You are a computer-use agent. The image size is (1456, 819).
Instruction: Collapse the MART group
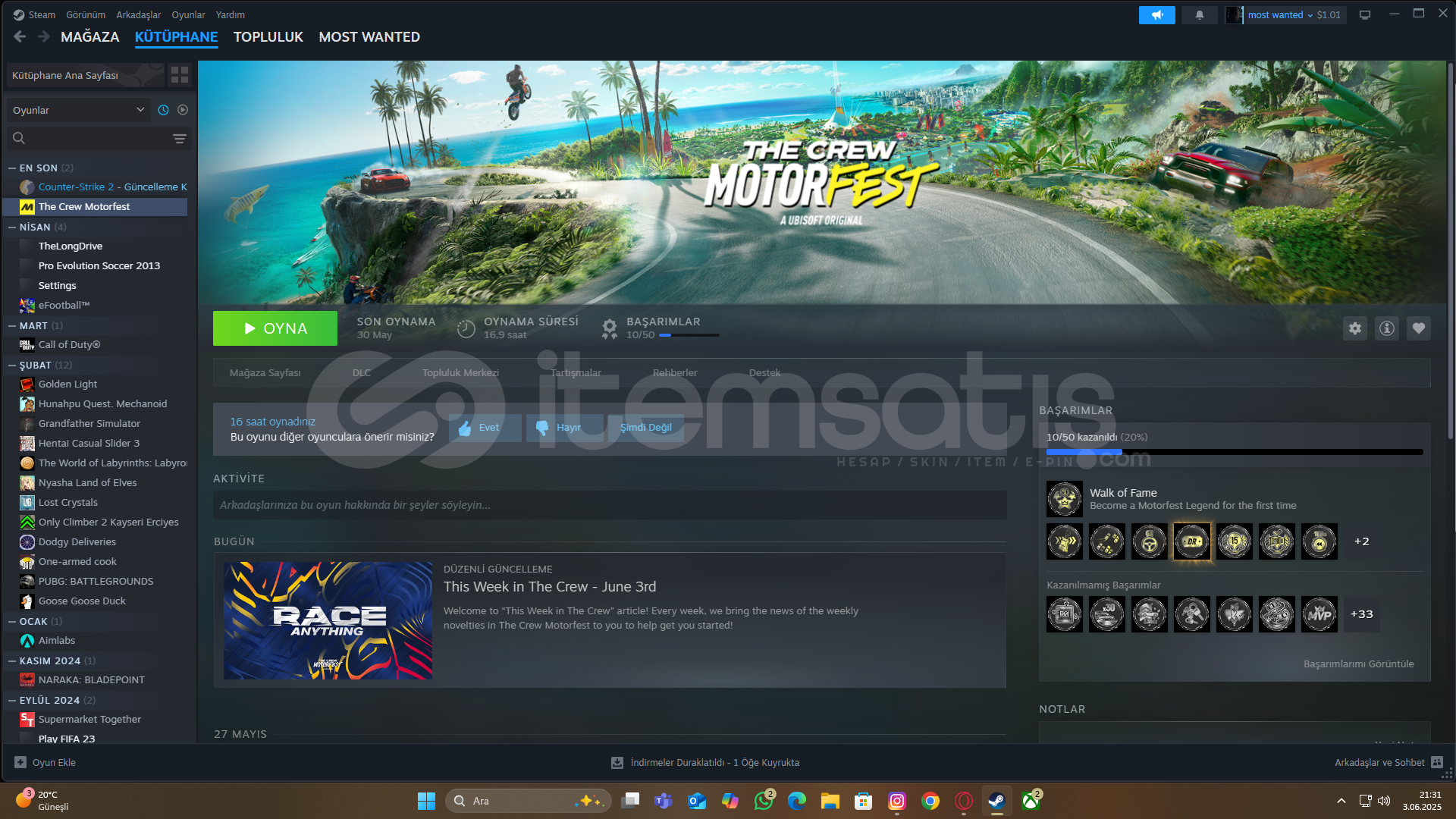coord(12,326)
